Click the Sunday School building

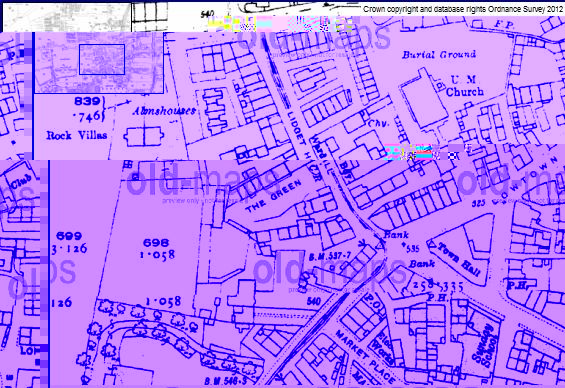pos(485,345)
